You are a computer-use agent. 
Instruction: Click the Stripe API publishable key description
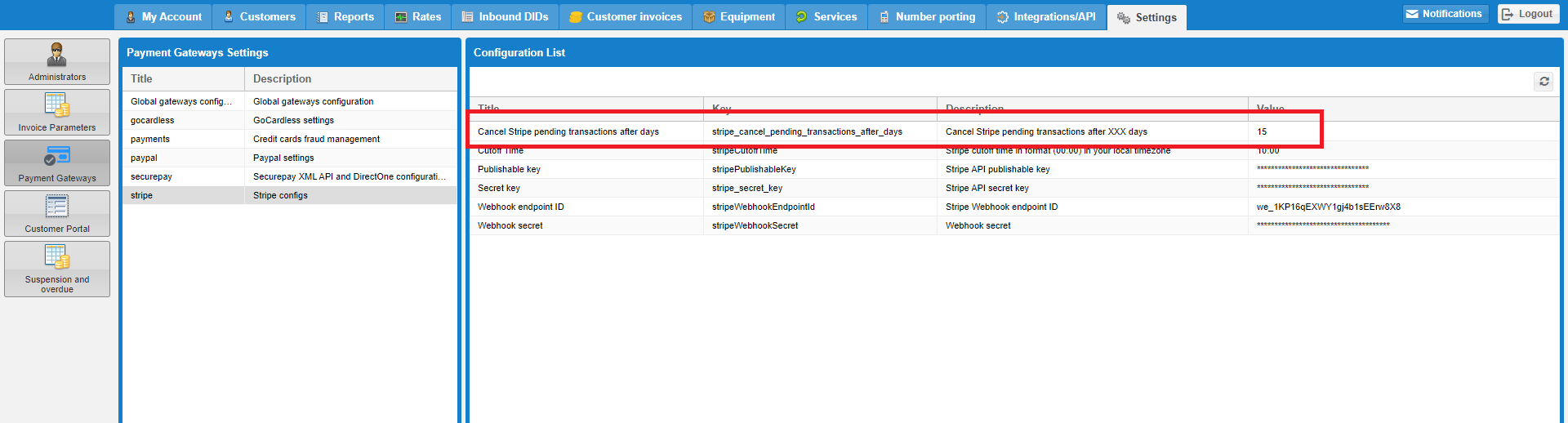998,169
